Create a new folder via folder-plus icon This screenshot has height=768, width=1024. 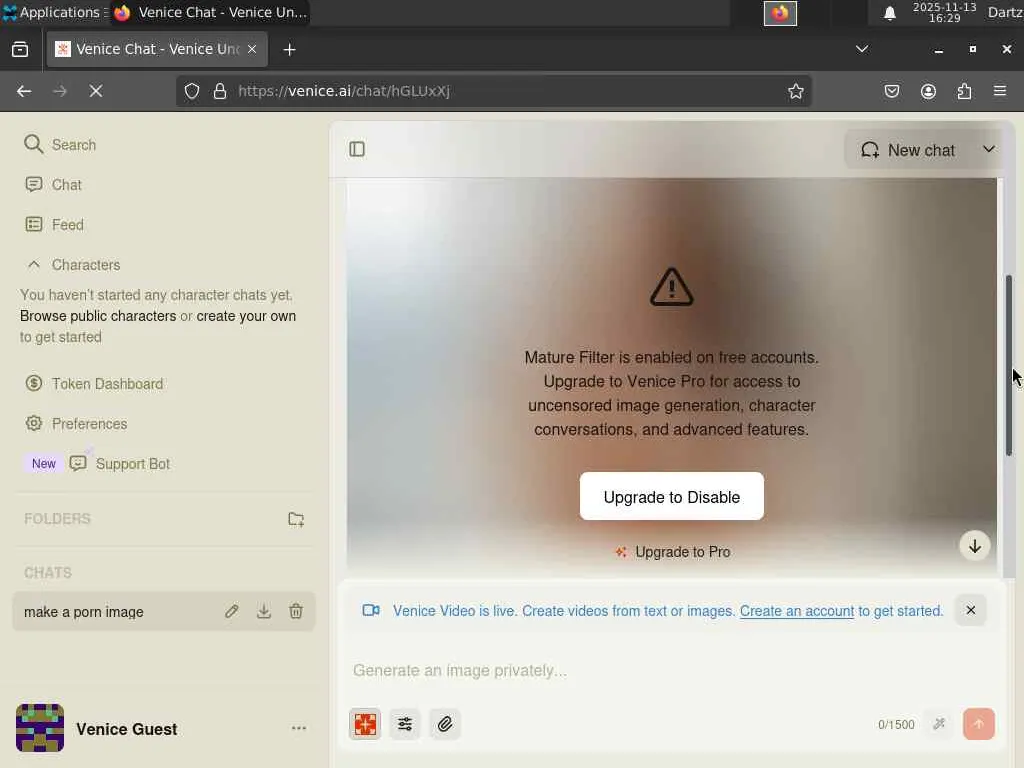tap(296, 519)
